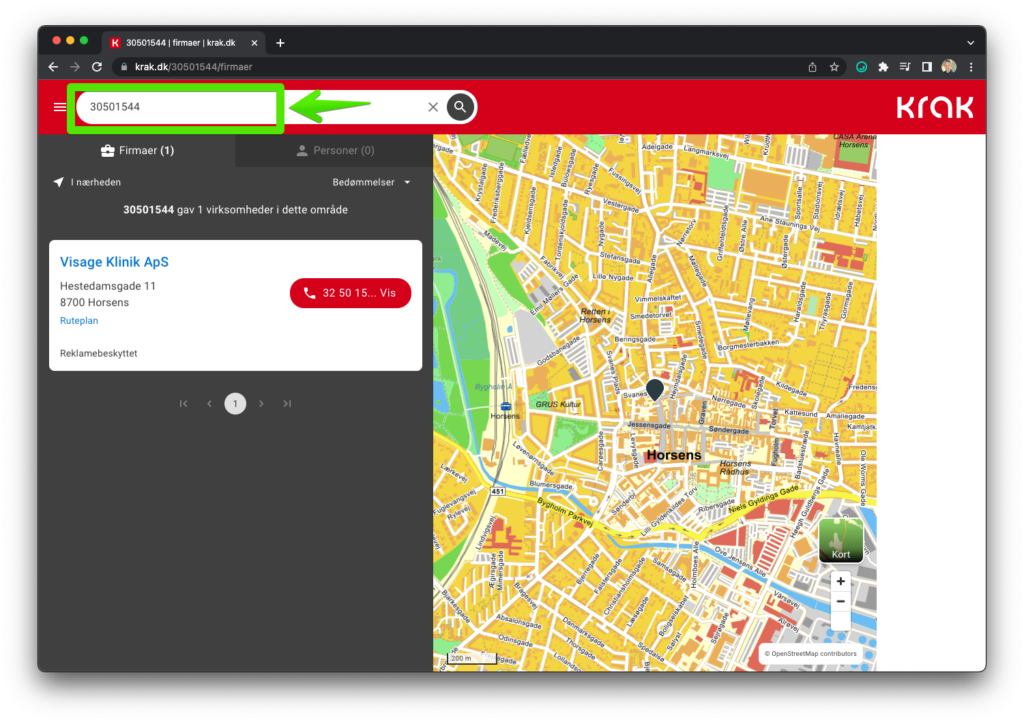Go to the next results page
The height and width of the screenshot is (722, 1024).
point(261,404)
